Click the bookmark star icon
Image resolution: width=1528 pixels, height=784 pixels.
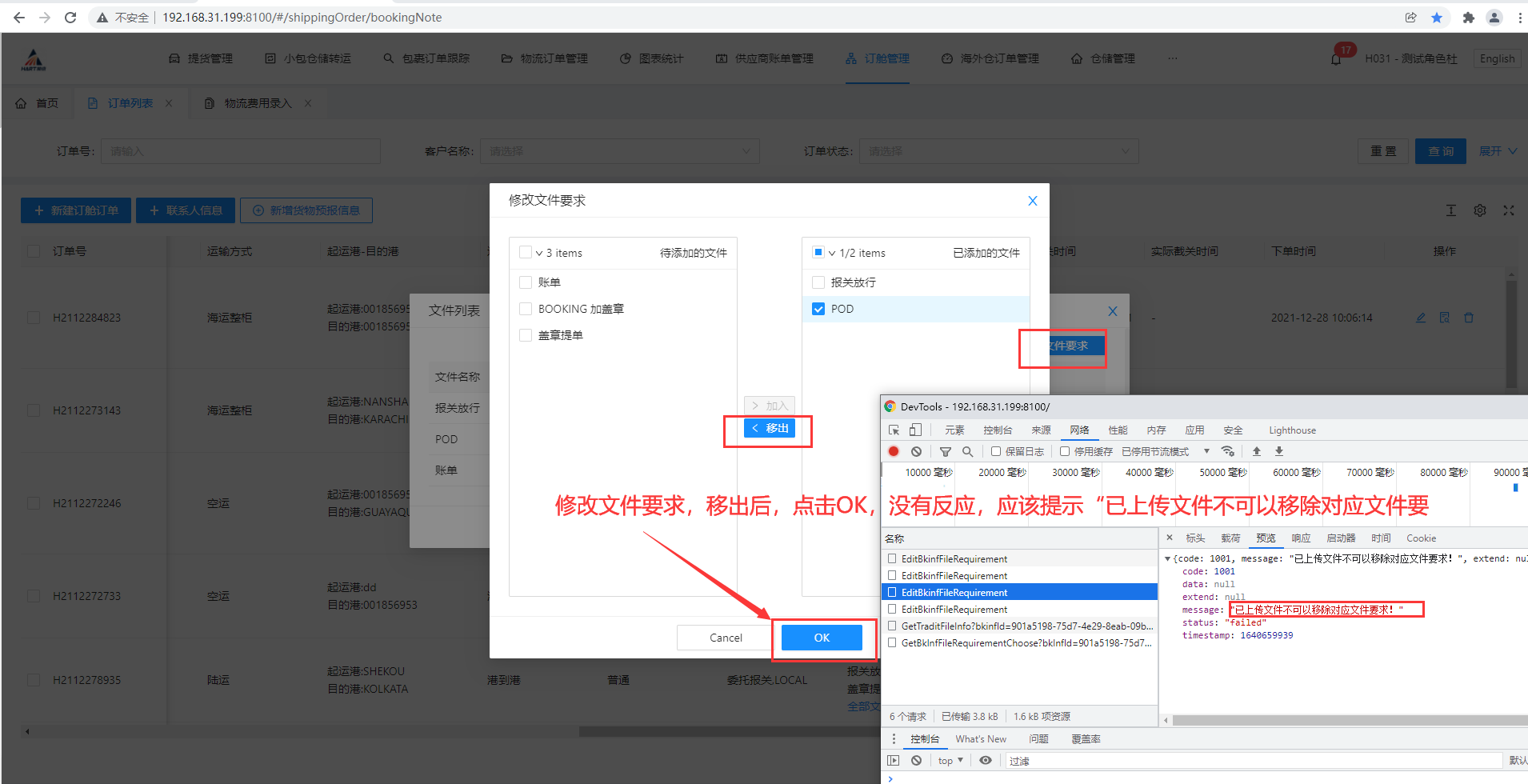[1437, 18]
